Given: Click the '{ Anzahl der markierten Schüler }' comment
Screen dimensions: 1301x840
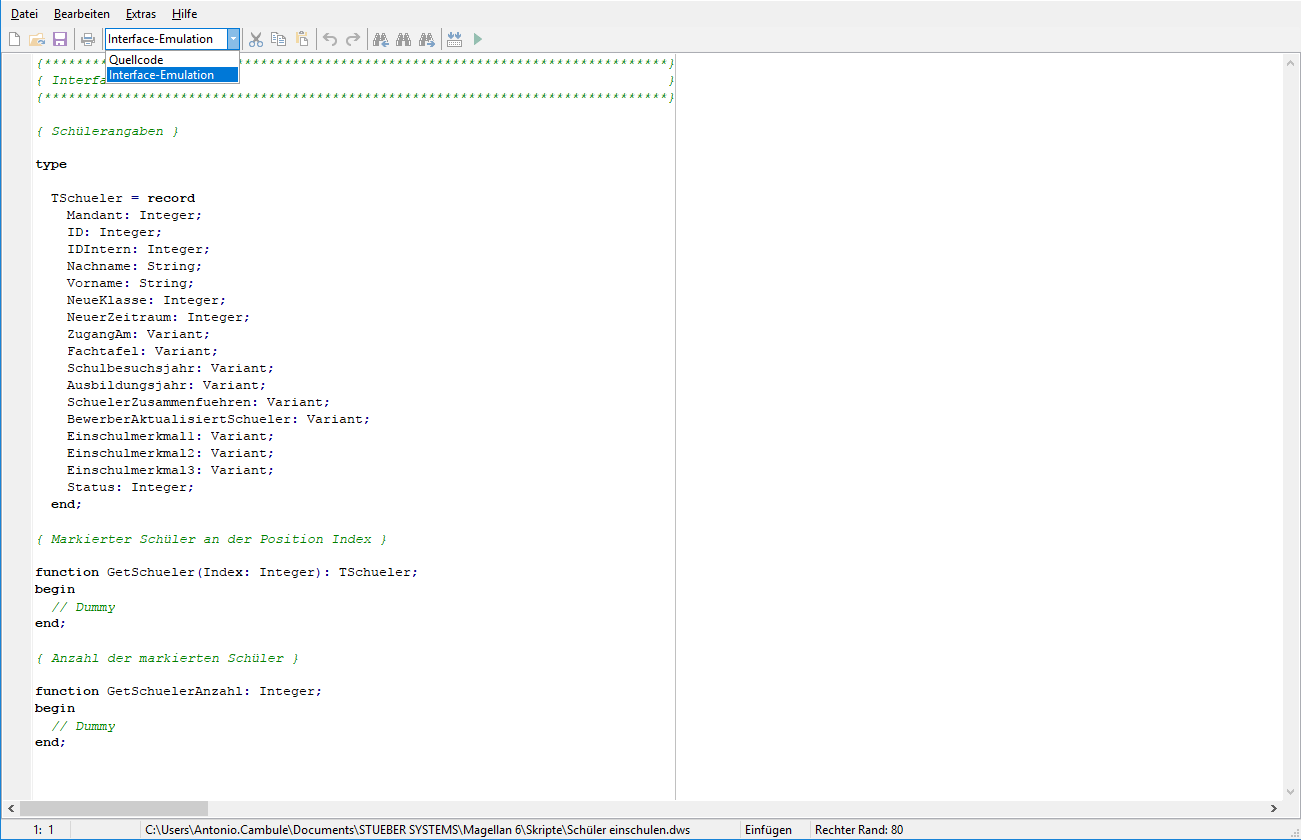Looking at the screenshot, I should tap(167, 658).
